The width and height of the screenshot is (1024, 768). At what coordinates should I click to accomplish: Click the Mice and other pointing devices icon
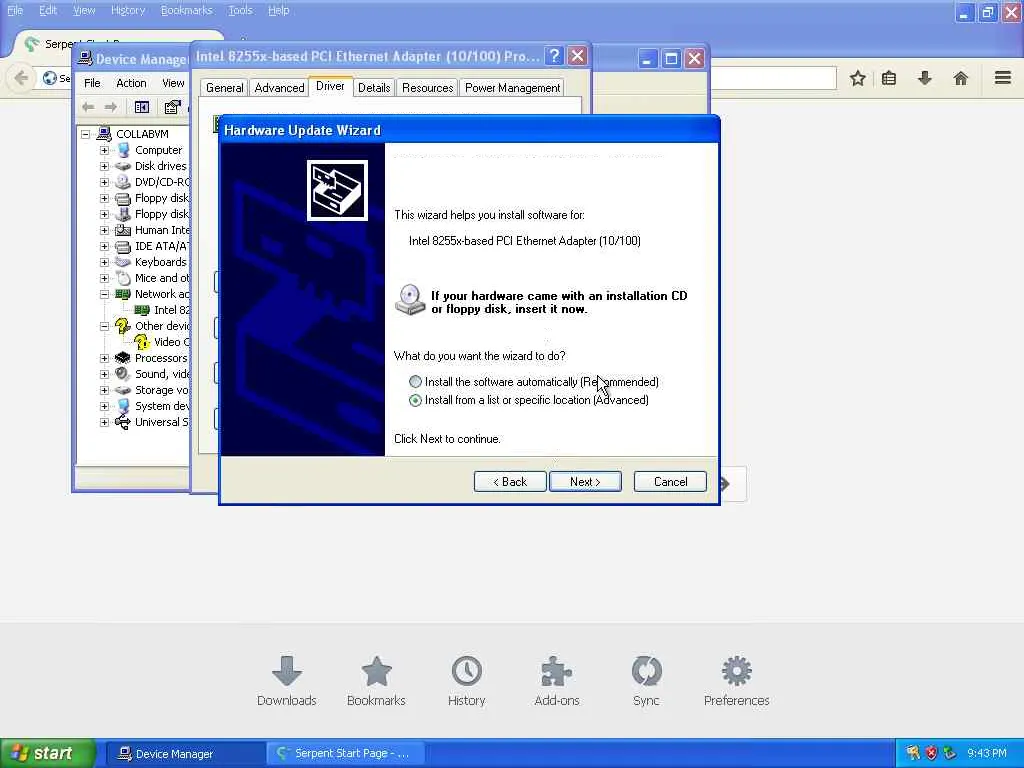(x=123, y=278)
